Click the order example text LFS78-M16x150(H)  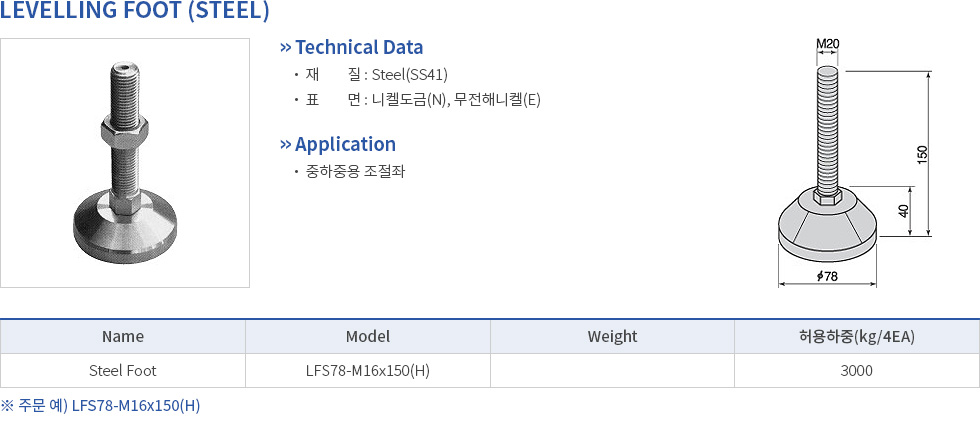coord(136,406)
